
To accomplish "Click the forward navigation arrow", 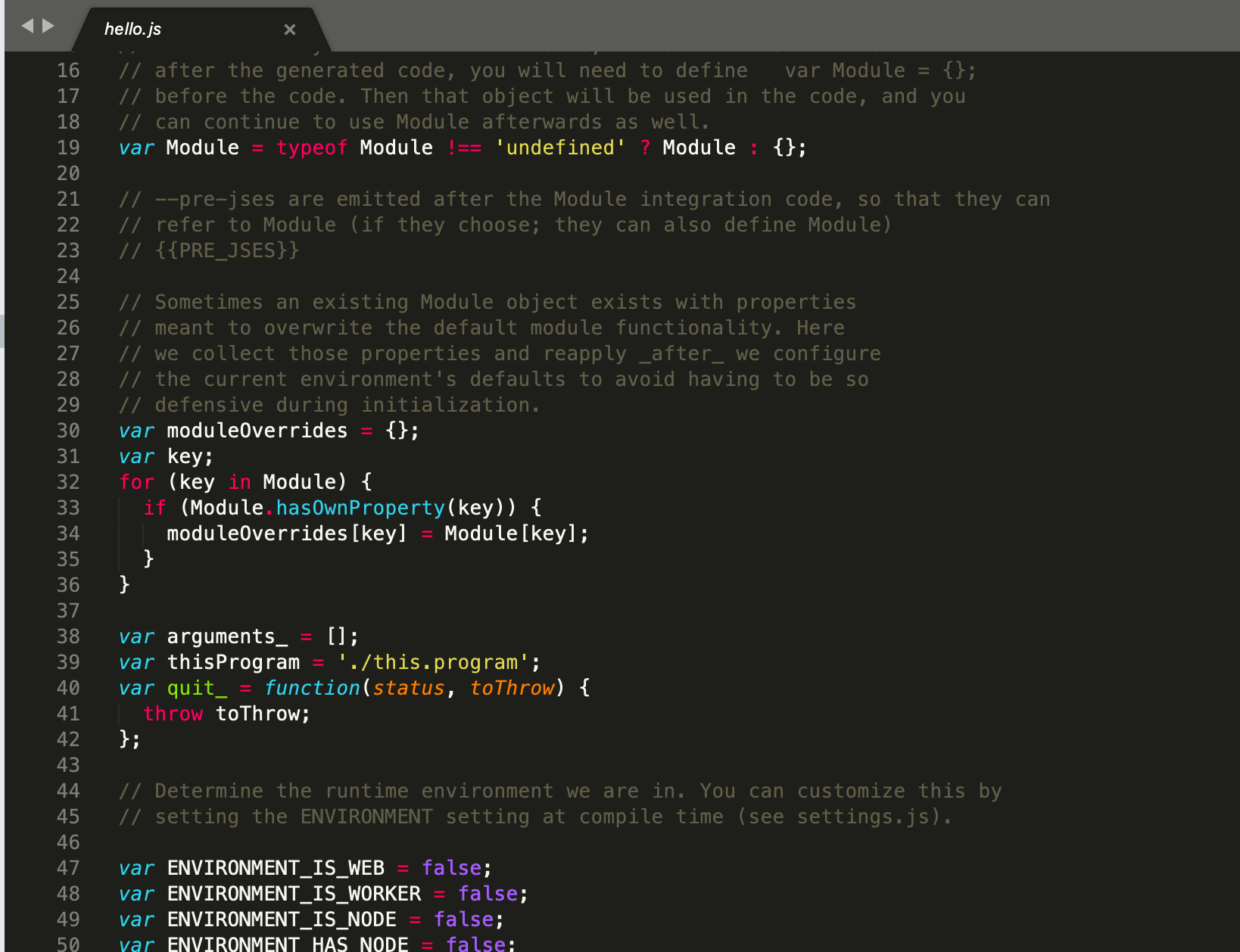I will pos(48,25).
